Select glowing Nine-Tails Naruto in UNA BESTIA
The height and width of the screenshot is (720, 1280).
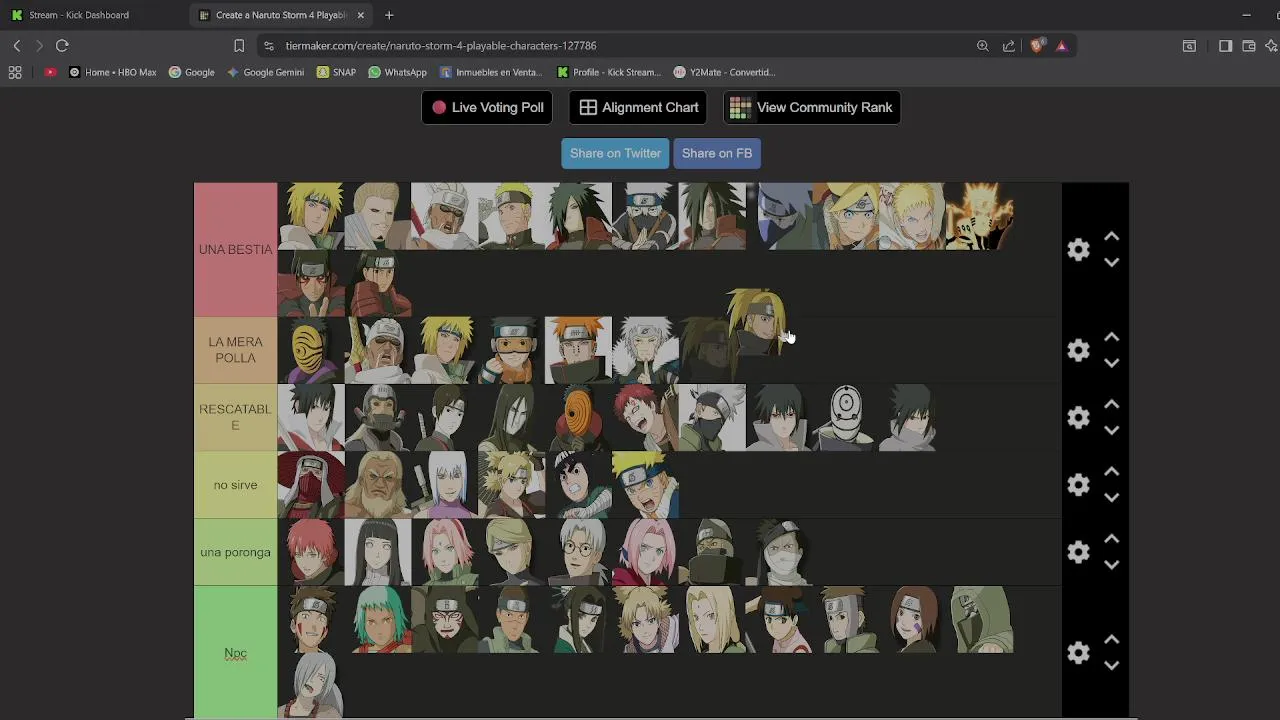tap(980, 216)
